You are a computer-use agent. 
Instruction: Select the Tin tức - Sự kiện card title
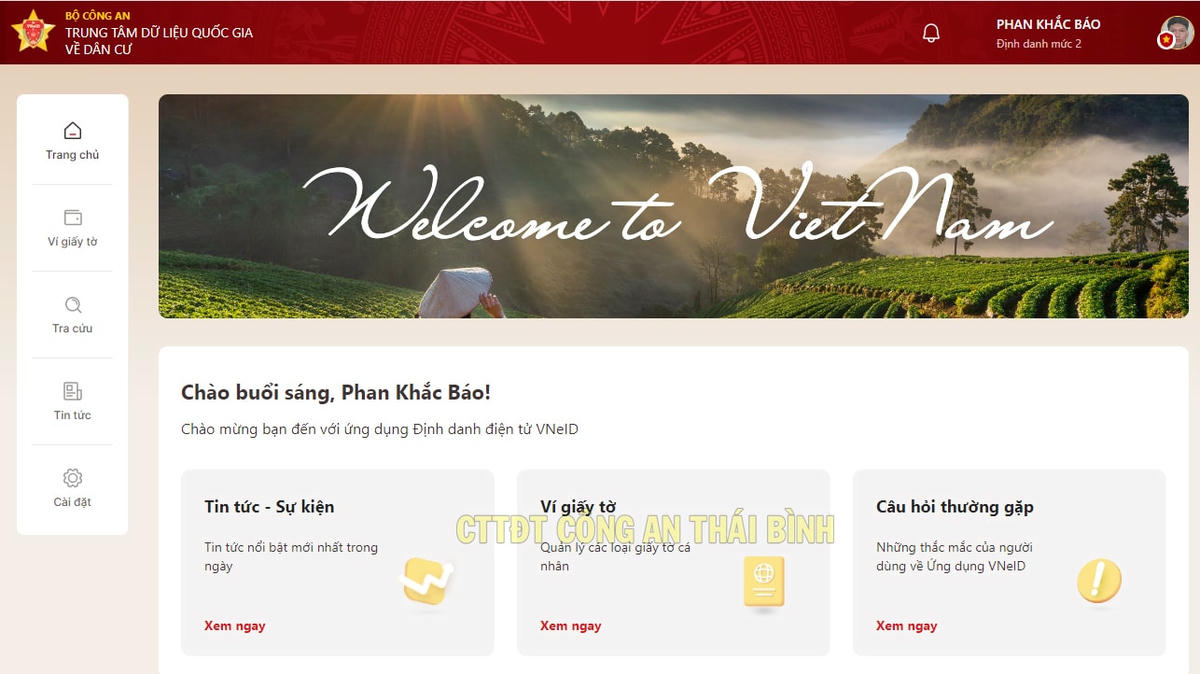point(269,507)
